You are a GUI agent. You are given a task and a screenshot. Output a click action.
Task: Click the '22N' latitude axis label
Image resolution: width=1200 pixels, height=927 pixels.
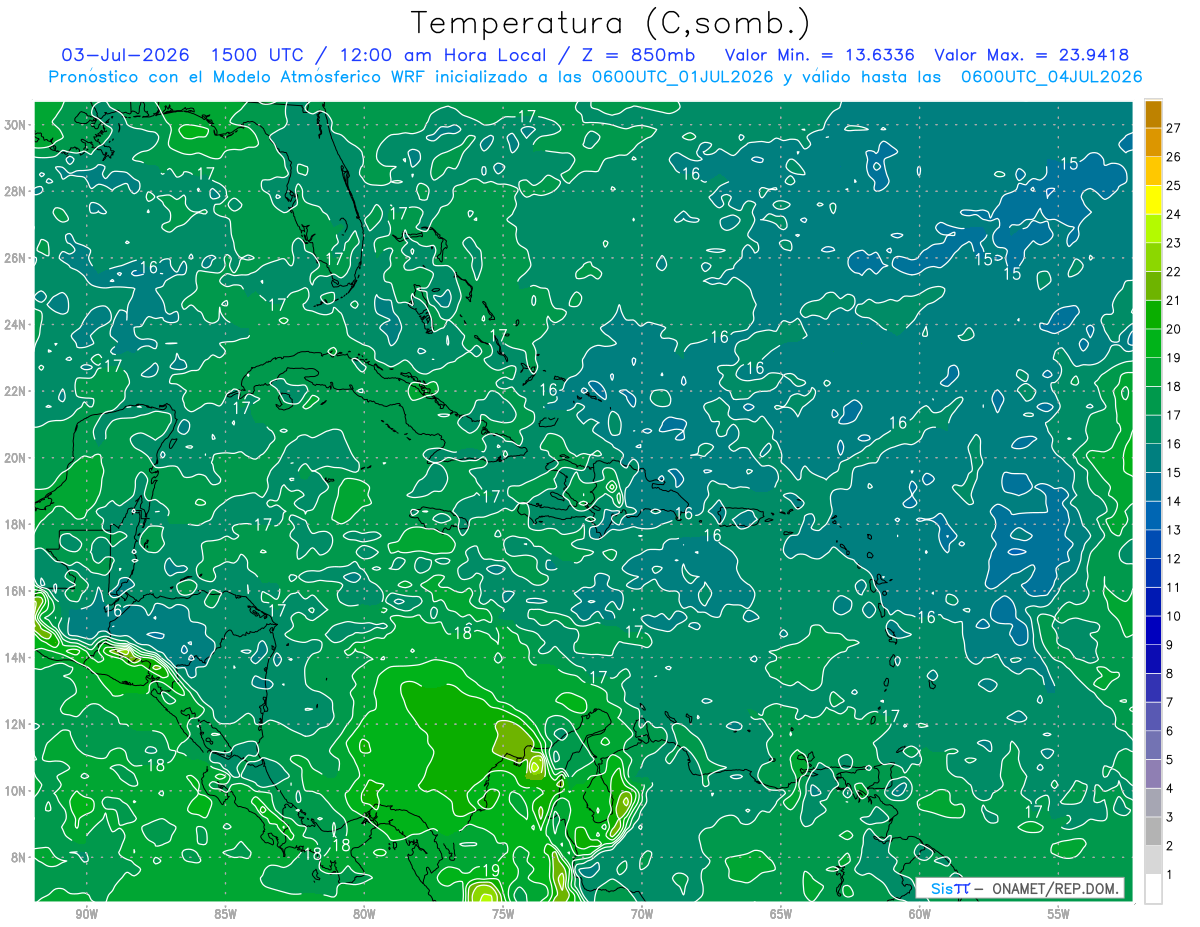pyautogui.click(x=16, y=391)
